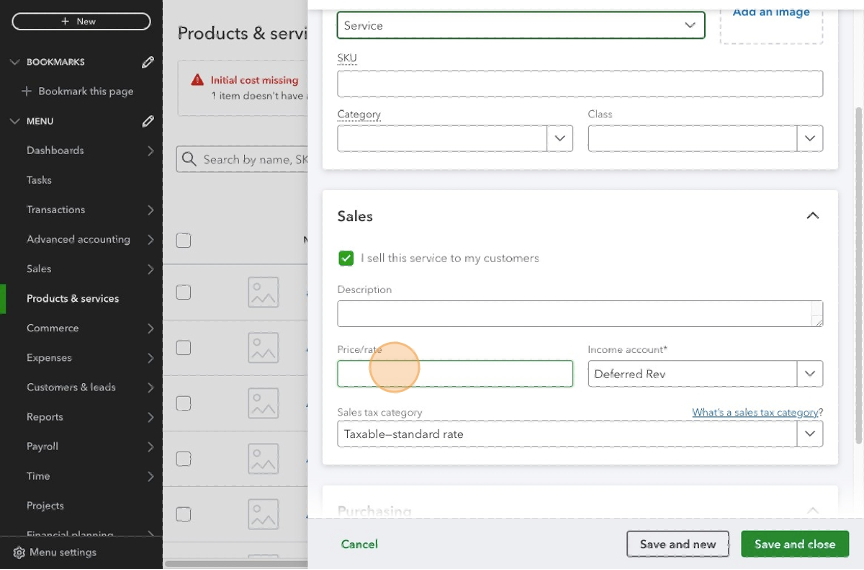Open the Sales tax category dropdown

[809, 434]
